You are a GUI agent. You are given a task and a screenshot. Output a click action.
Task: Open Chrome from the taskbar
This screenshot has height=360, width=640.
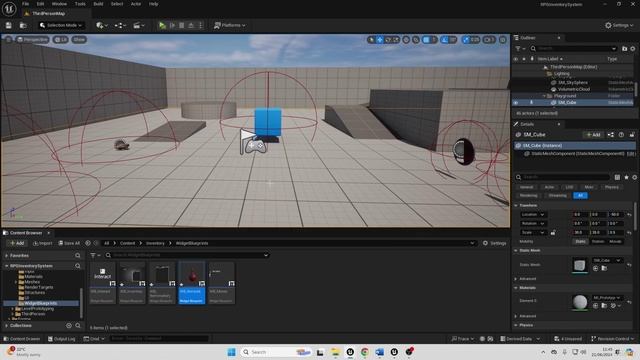coord(364,352)
